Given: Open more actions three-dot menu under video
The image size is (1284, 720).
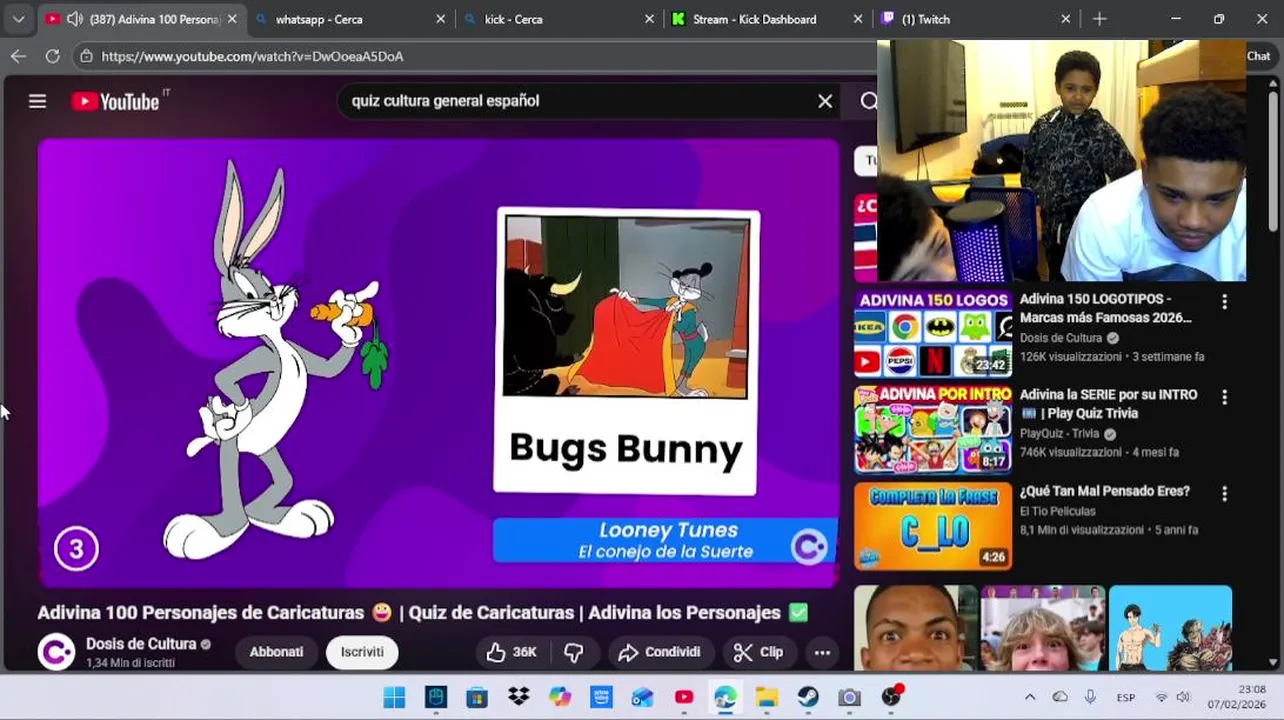Looking at the screenshot, I should coord(822,652).
